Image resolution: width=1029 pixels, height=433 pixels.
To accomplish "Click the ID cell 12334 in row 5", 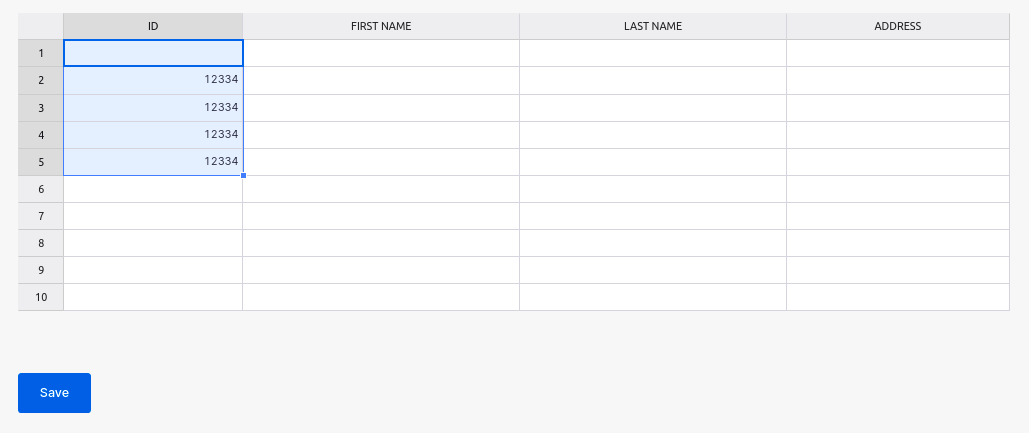I will [153, 161].
